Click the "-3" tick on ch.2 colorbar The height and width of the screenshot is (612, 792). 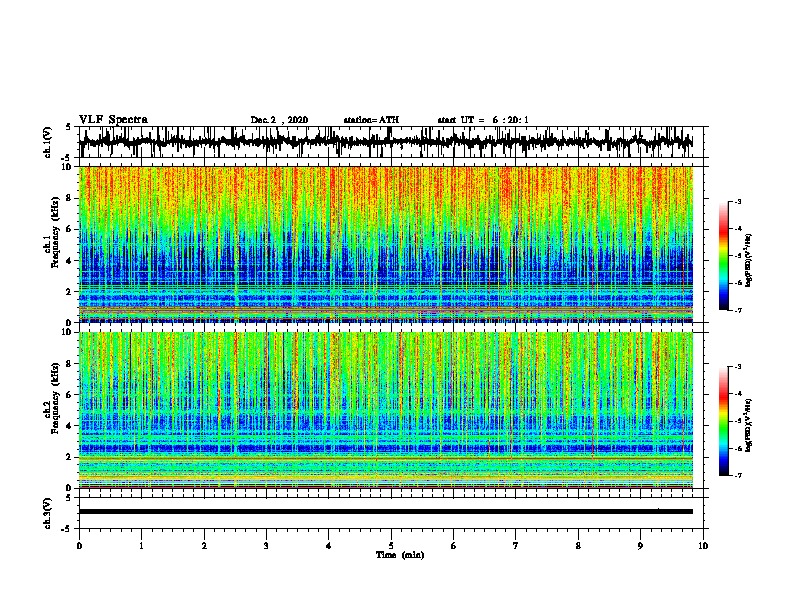[x=738, y=367]
